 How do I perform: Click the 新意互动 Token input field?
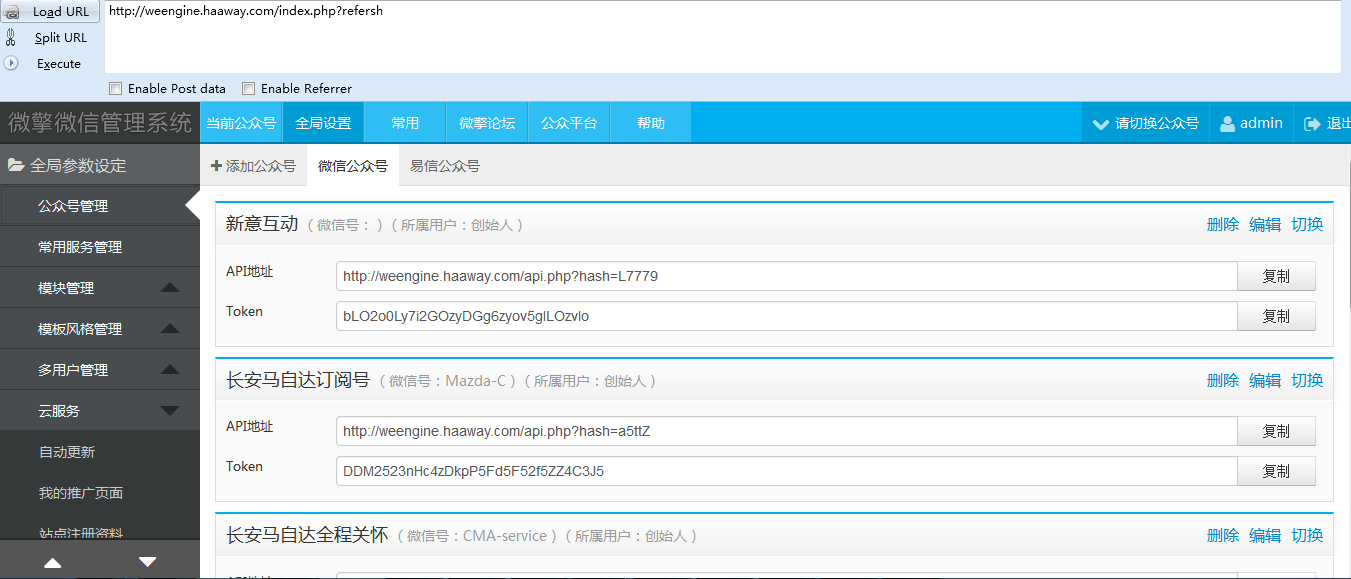787,316
